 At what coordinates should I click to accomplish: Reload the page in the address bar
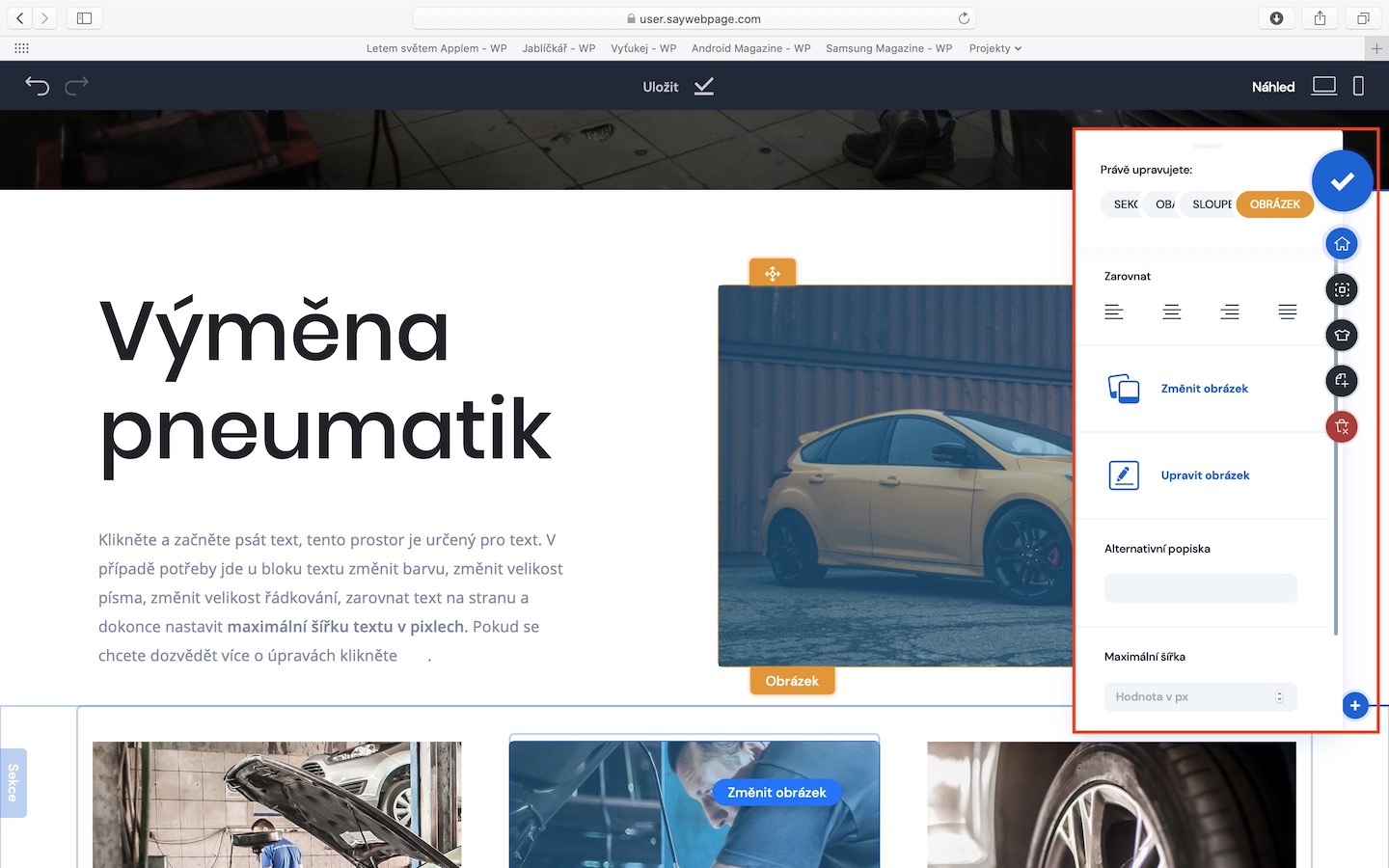tap(964, 18)
